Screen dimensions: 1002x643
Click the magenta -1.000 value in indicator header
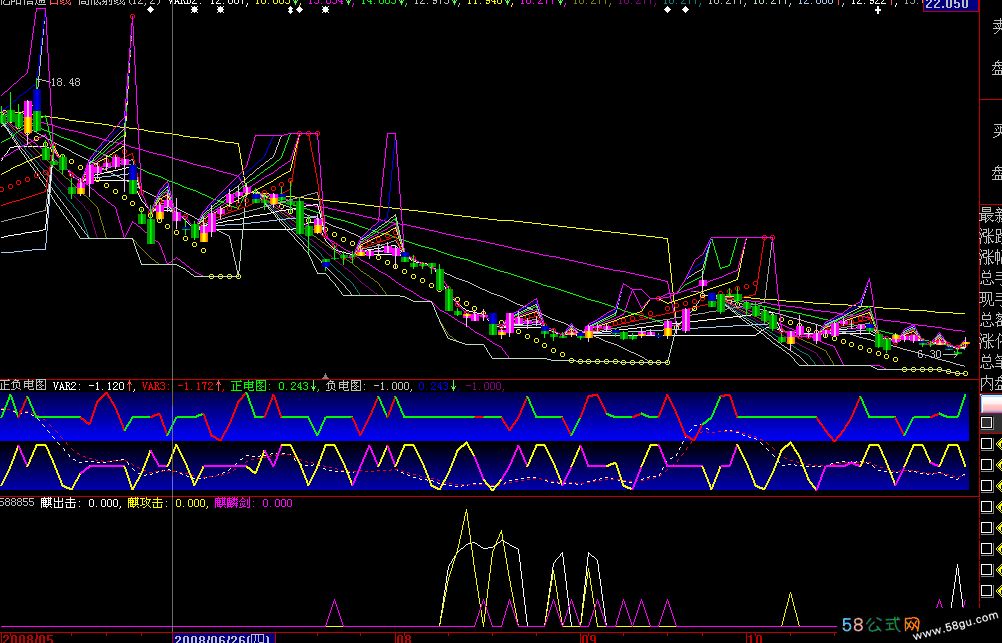click(483, 386)
